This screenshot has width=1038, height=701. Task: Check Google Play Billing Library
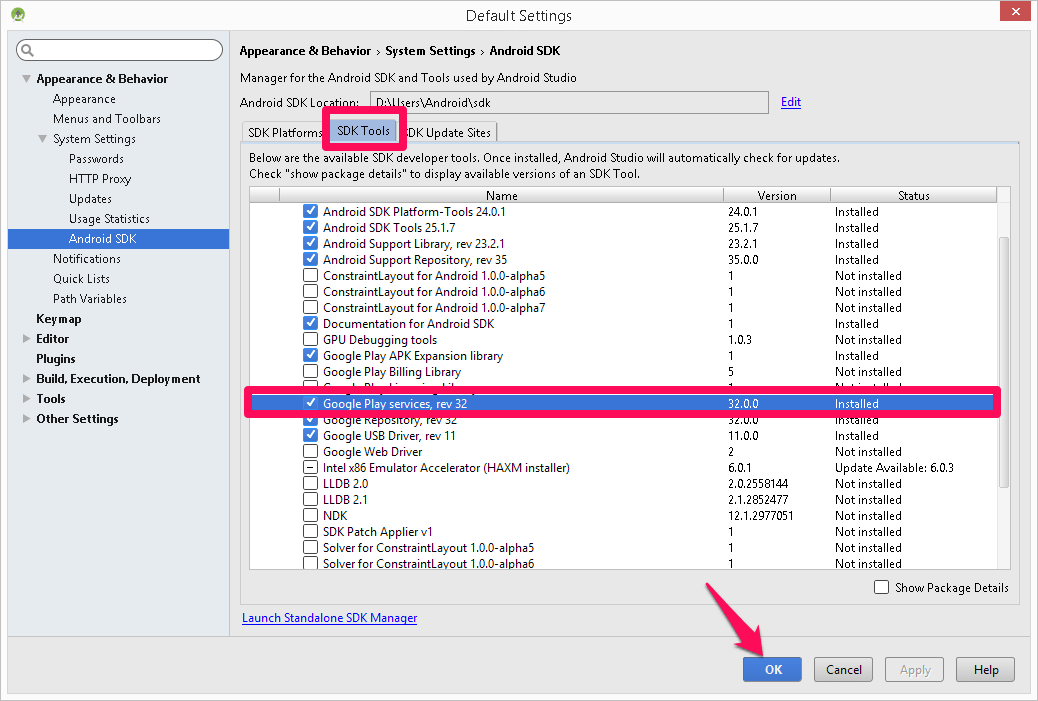[x=310, y=371]
